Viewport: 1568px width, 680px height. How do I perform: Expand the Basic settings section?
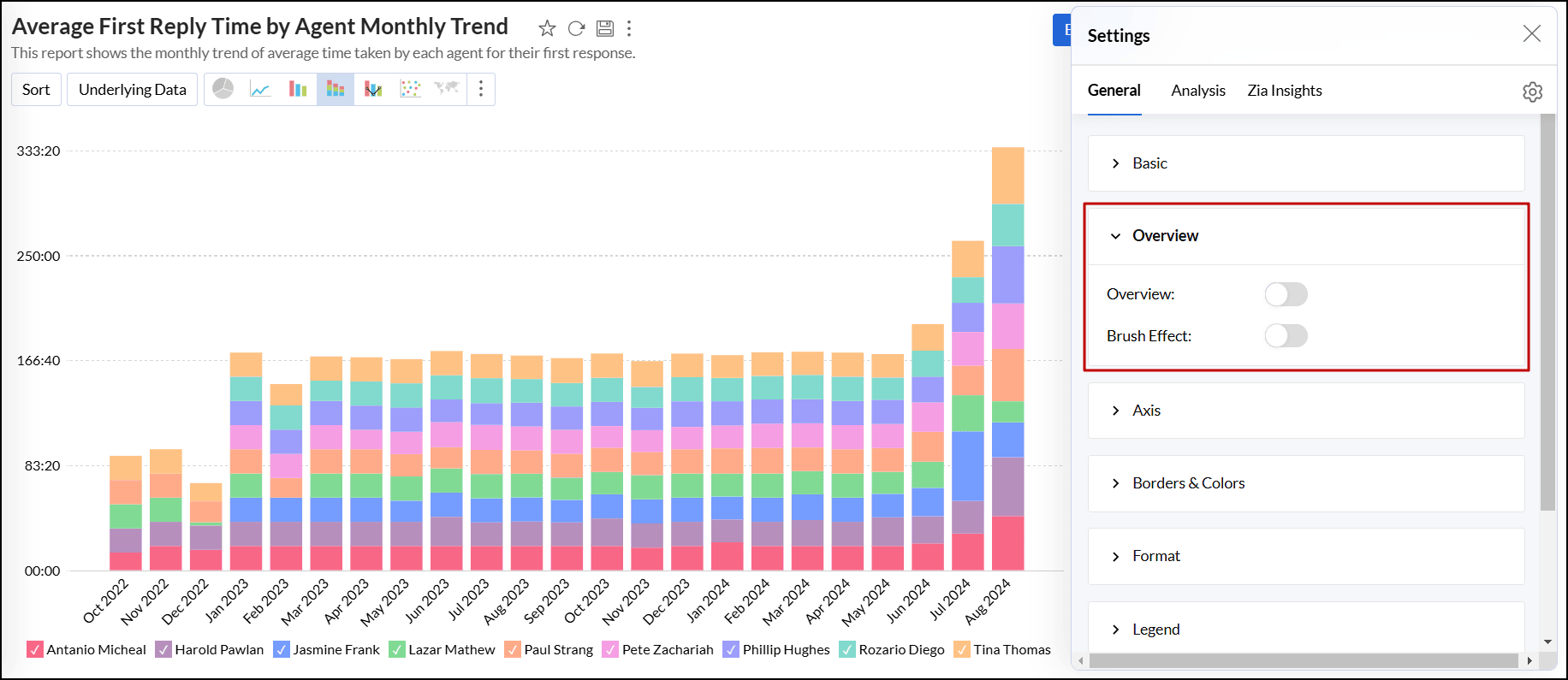coord(1149,163)
